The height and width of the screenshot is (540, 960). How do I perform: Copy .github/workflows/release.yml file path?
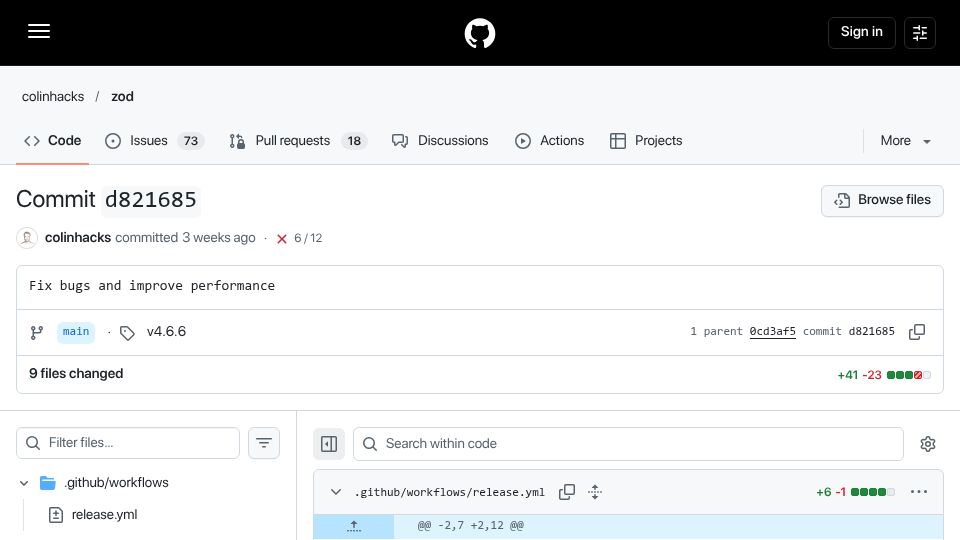(x=567, y=492)
